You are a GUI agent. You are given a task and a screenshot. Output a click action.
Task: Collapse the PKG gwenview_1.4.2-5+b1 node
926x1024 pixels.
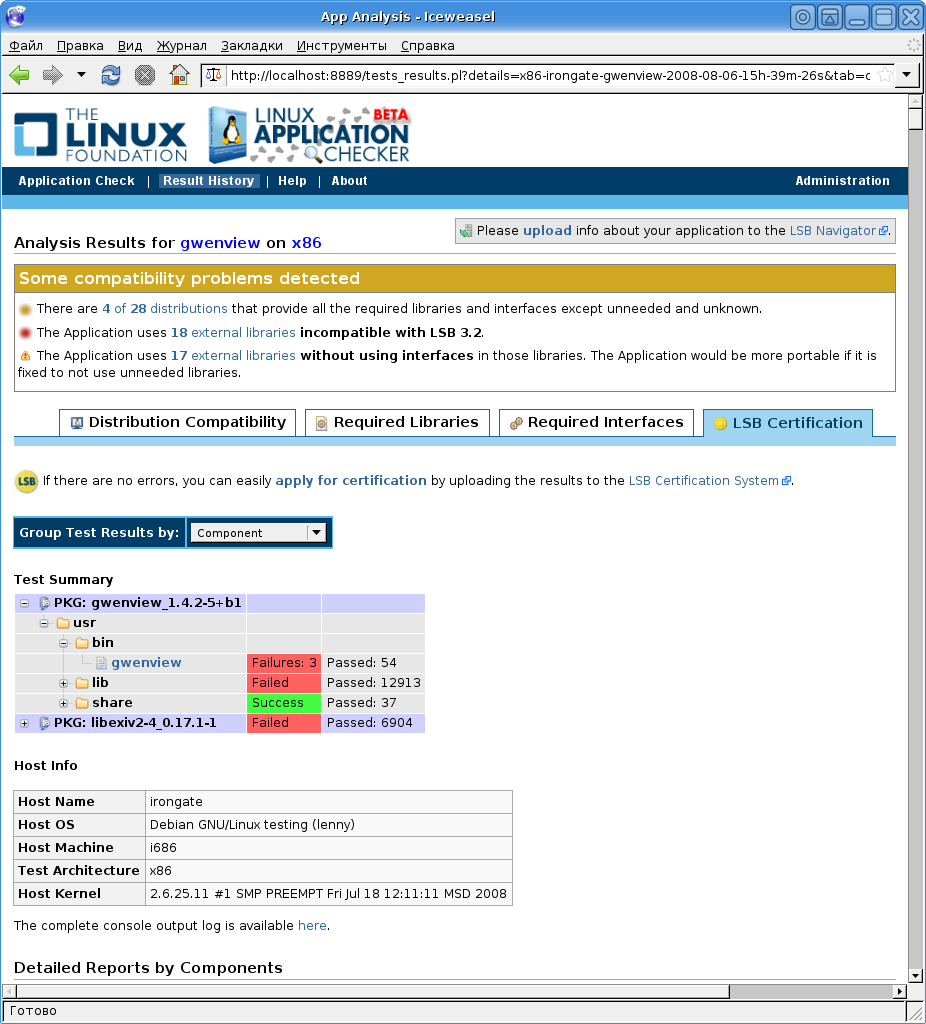tap(24, 603)
